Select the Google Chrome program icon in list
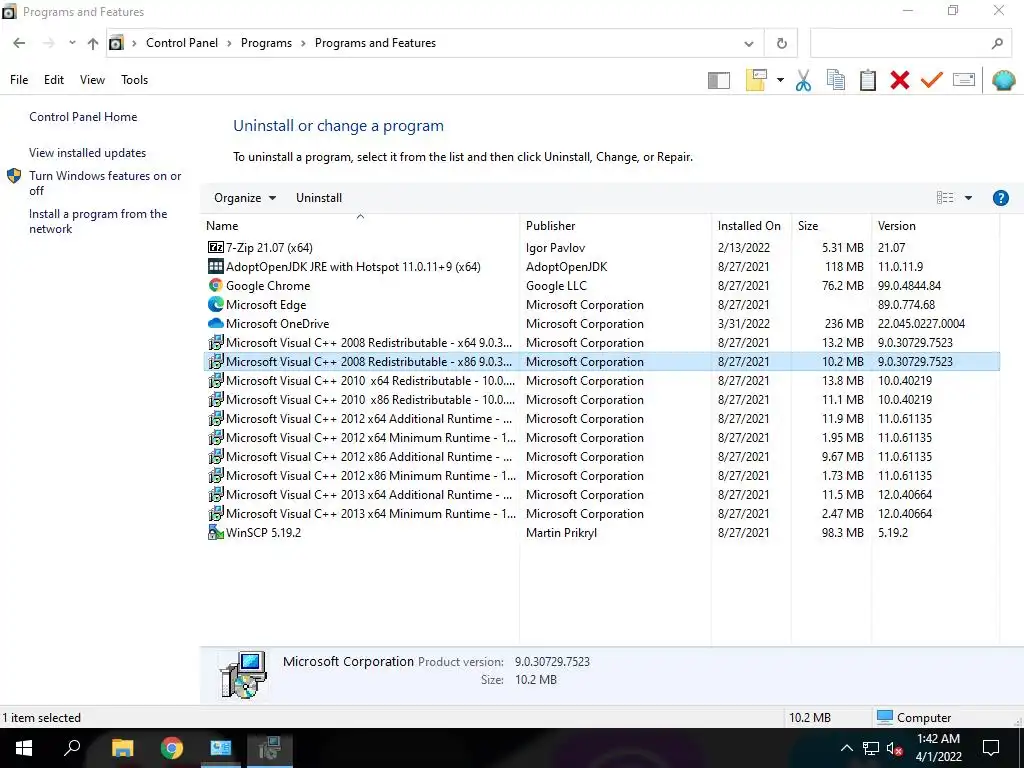Image resolution: width=1024 pixels, height=768 pixels. click(x=216, y=285)
